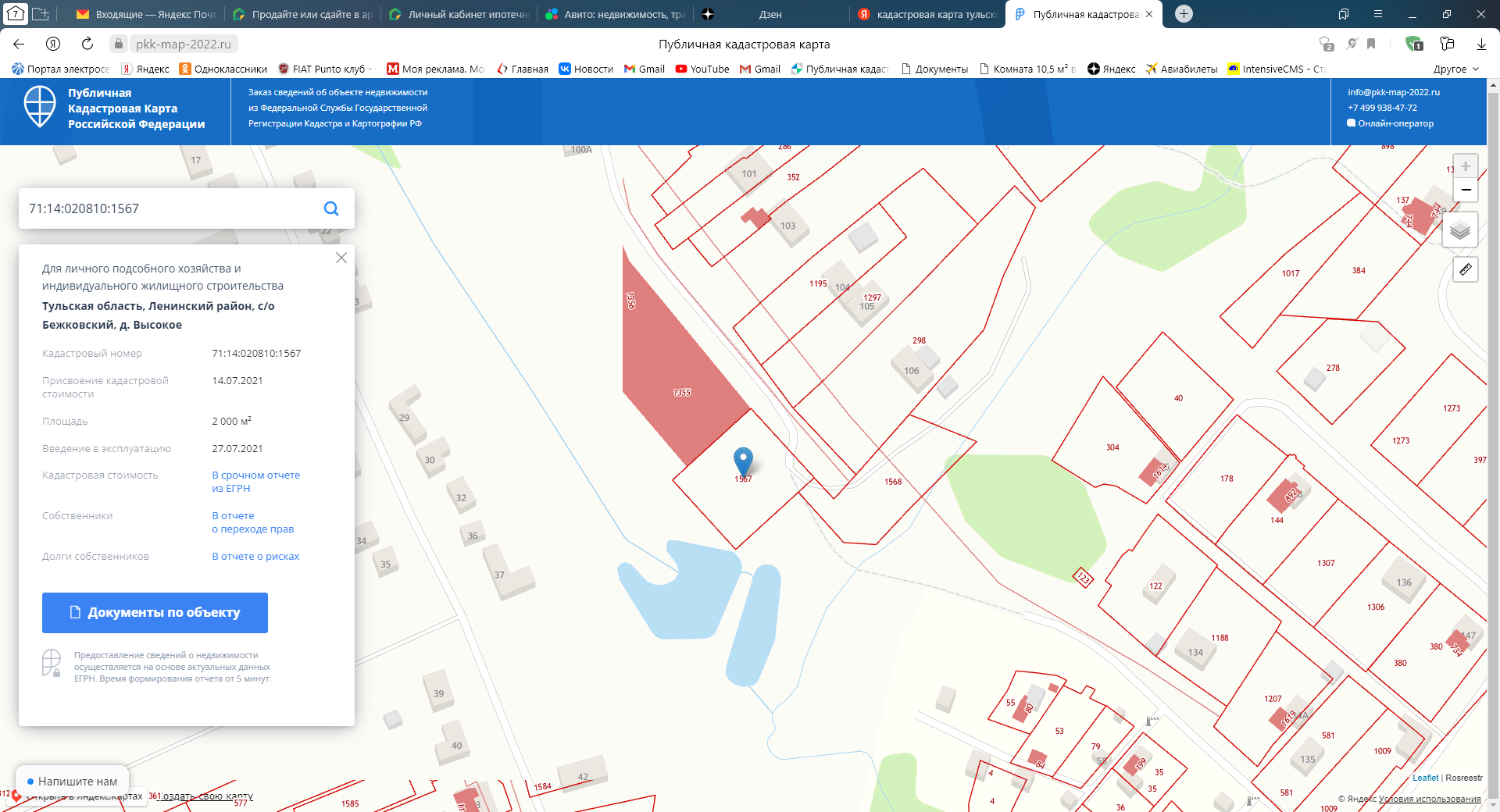The image size is (1500, 812).
Task: Open the shield icon with badge 2
Action: [x=1326, y=44]
